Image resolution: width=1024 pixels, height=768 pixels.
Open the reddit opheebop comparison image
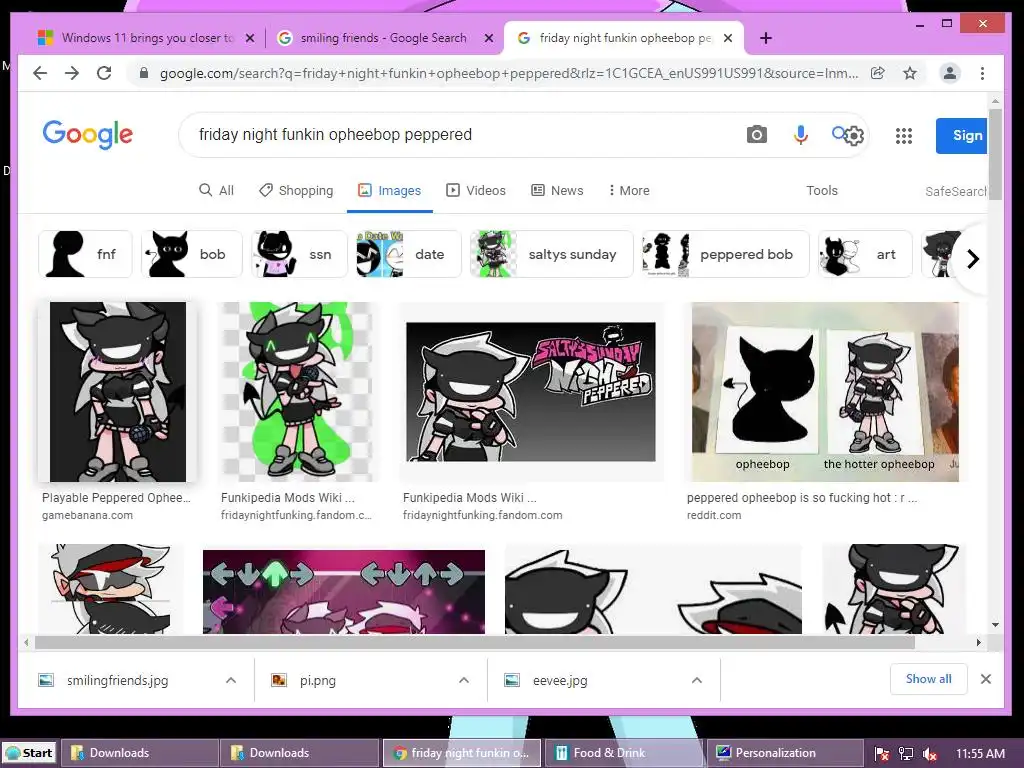(825, 392)
